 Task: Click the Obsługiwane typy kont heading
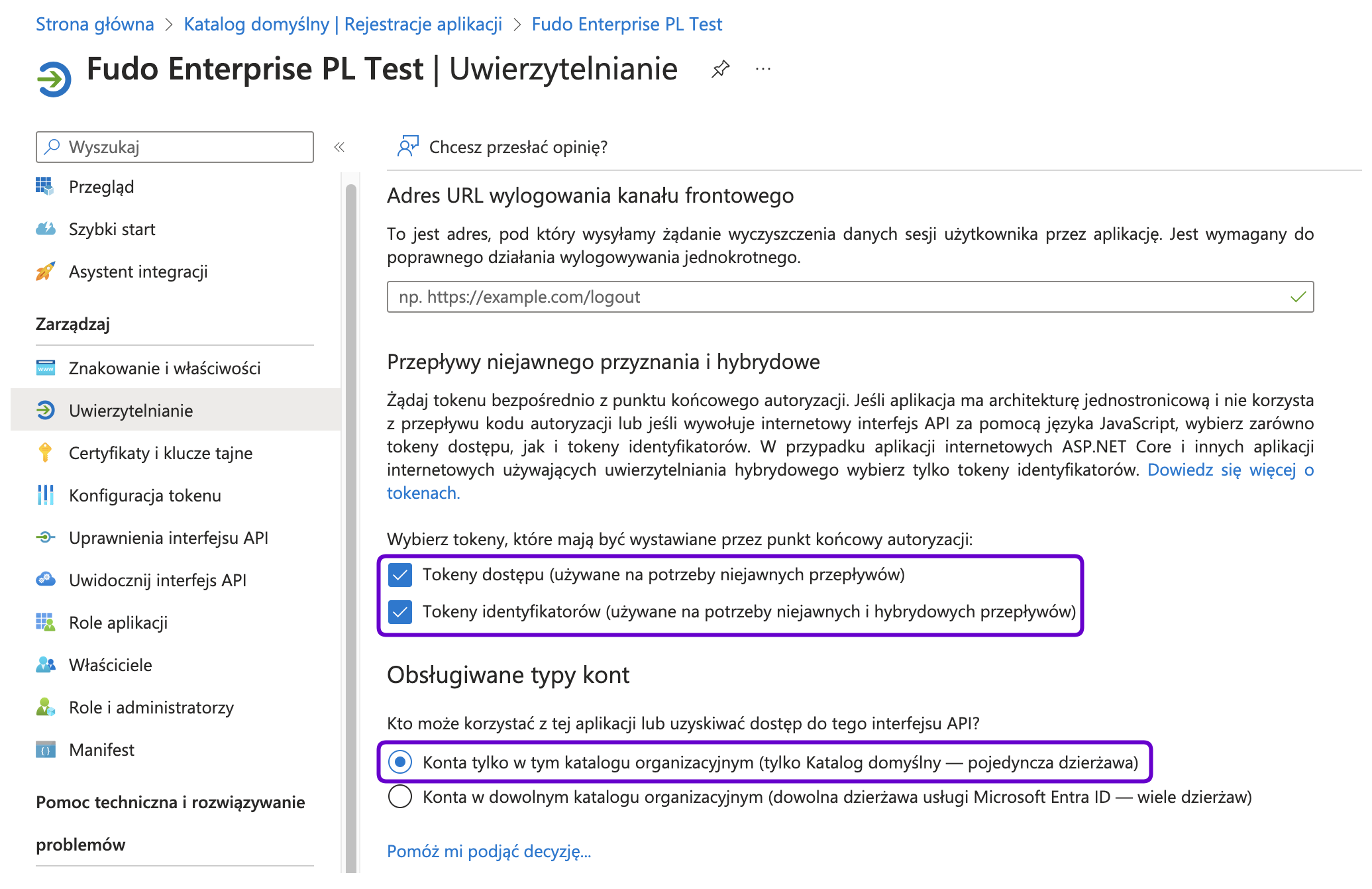(x=508, y=675)
